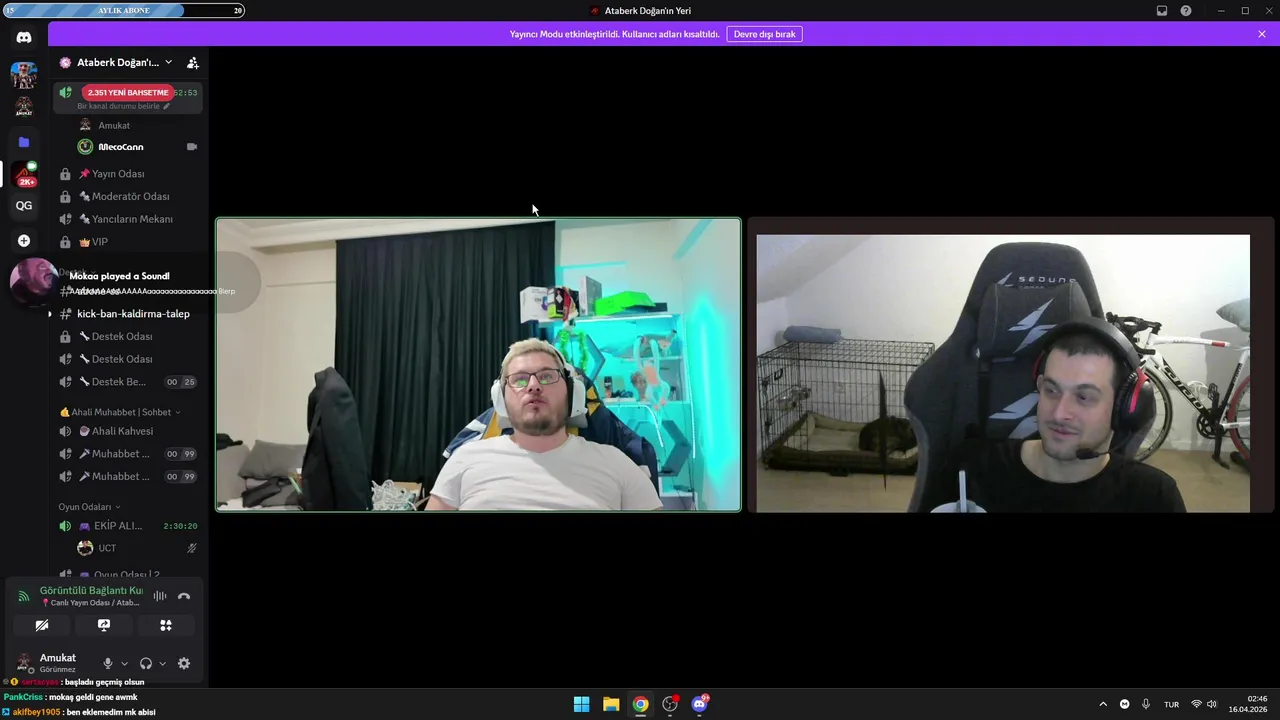Open headphone output device dropdown arrow
This screenshot has height=720, width=1280.
162,663
